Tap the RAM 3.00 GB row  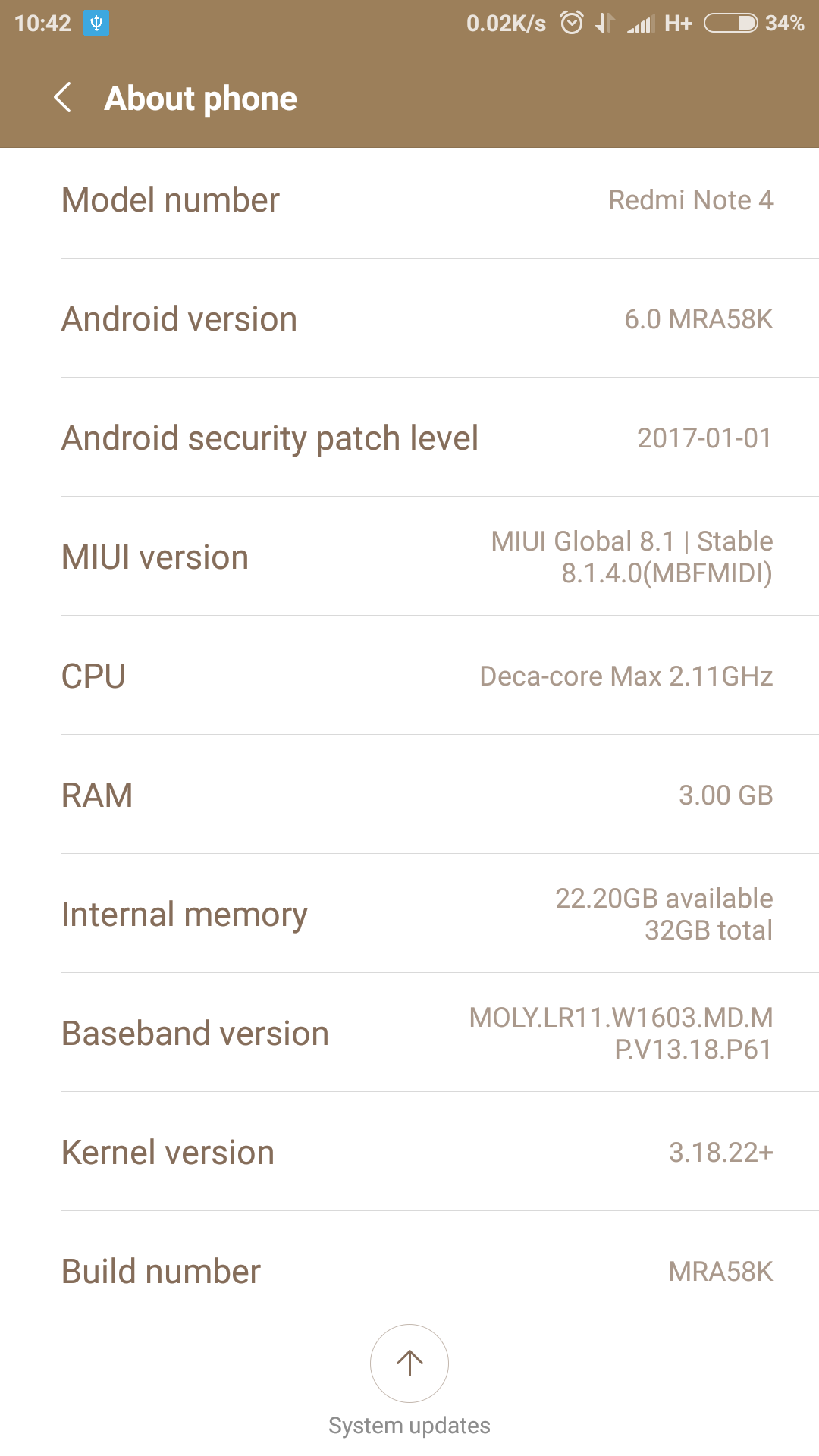[409, 795]
